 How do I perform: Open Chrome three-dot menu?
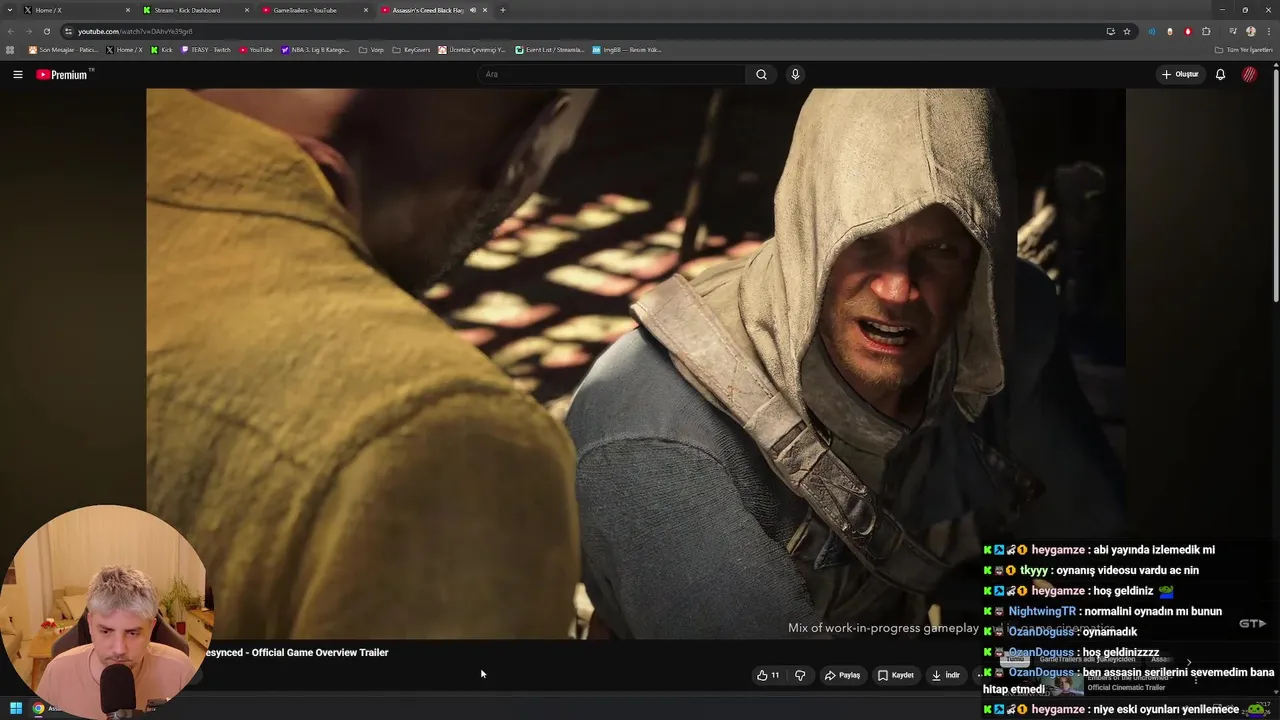point(1269,31)
